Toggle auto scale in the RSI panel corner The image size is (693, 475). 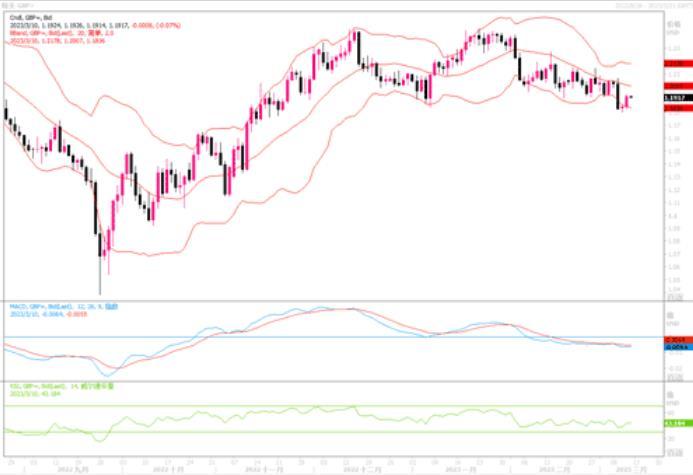[x=674, y=453]
